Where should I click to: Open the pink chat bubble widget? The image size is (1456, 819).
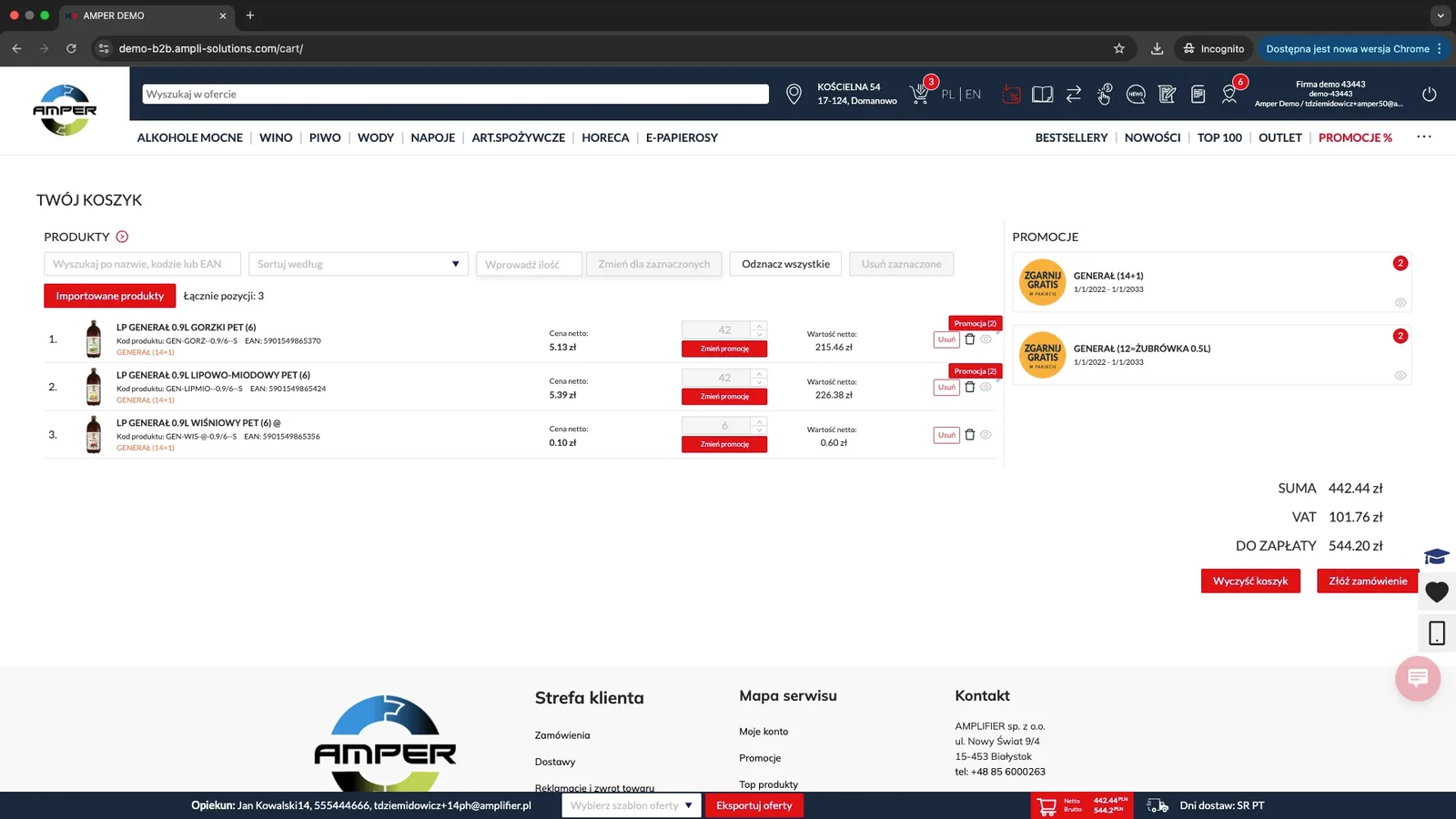(1418, 678)
